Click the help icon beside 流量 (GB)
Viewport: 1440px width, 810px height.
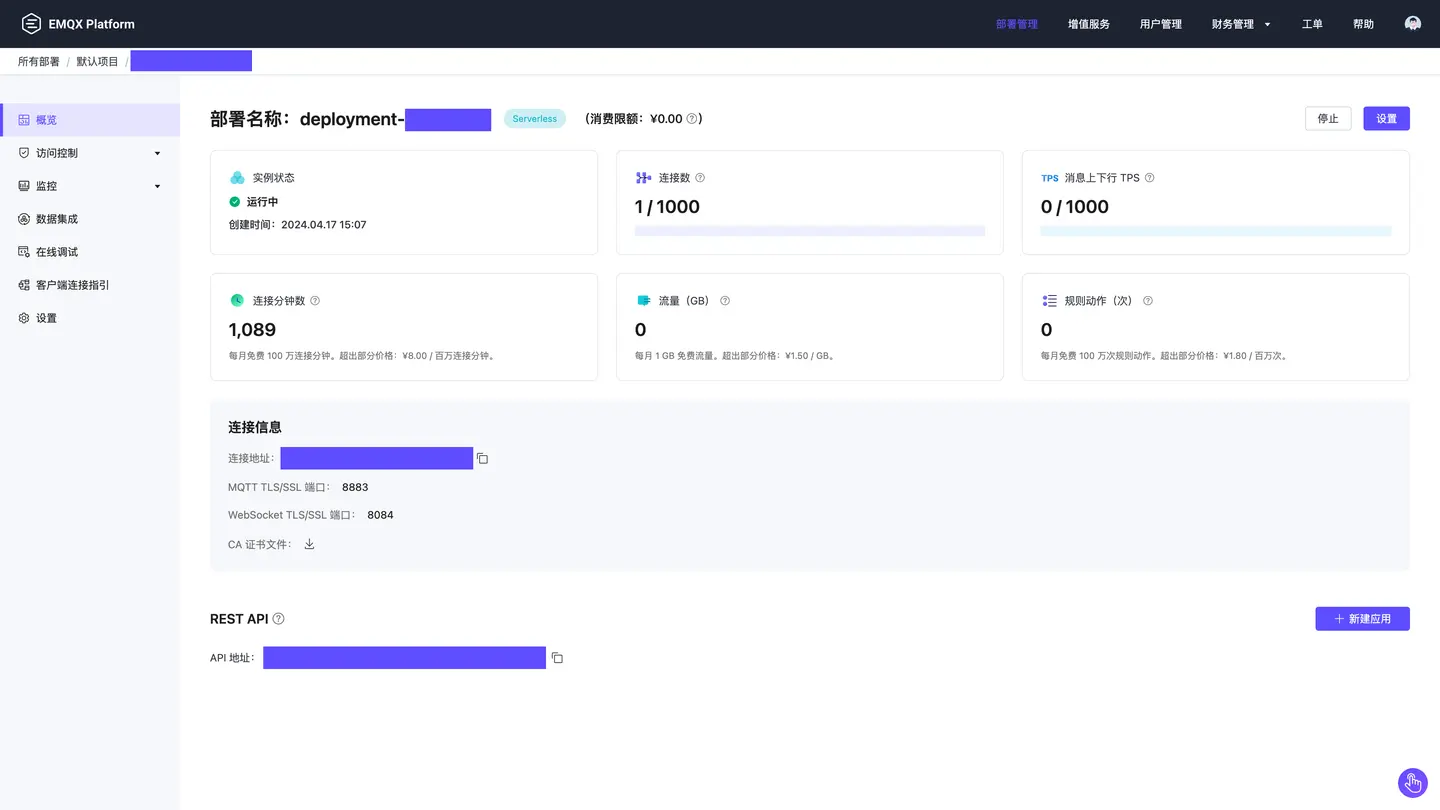724,300
